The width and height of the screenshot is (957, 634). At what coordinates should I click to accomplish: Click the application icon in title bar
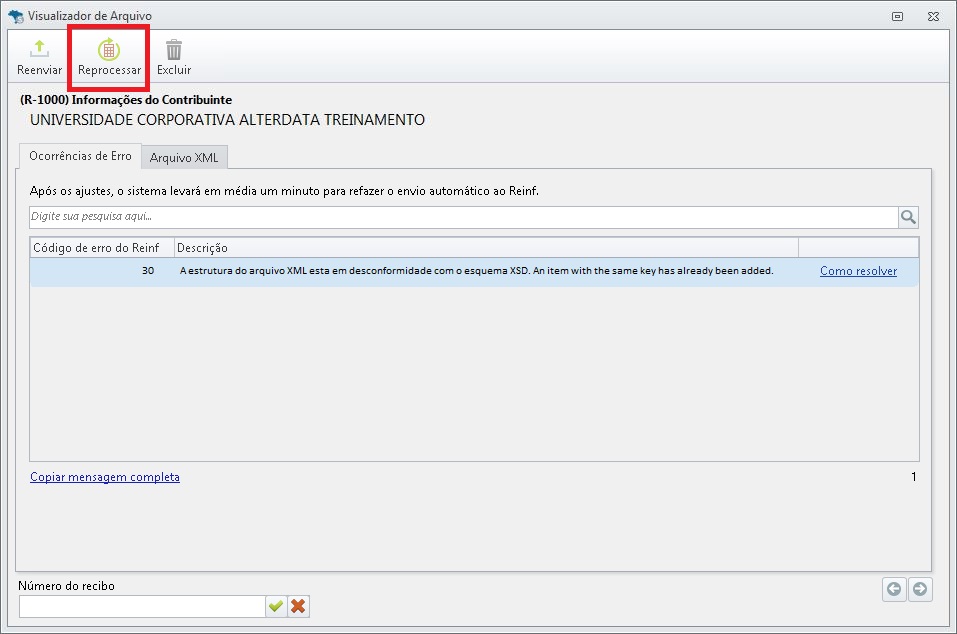16,16
